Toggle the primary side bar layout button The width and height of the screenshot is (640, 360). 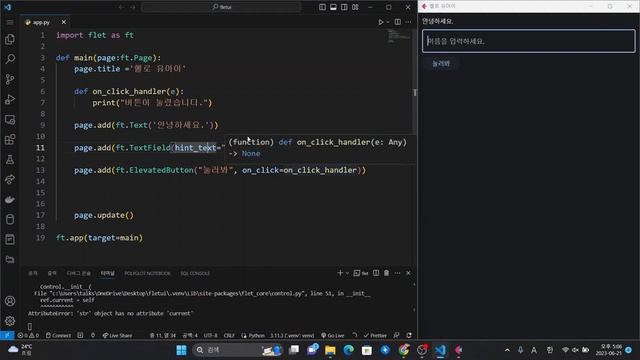[x=322, y=7]
